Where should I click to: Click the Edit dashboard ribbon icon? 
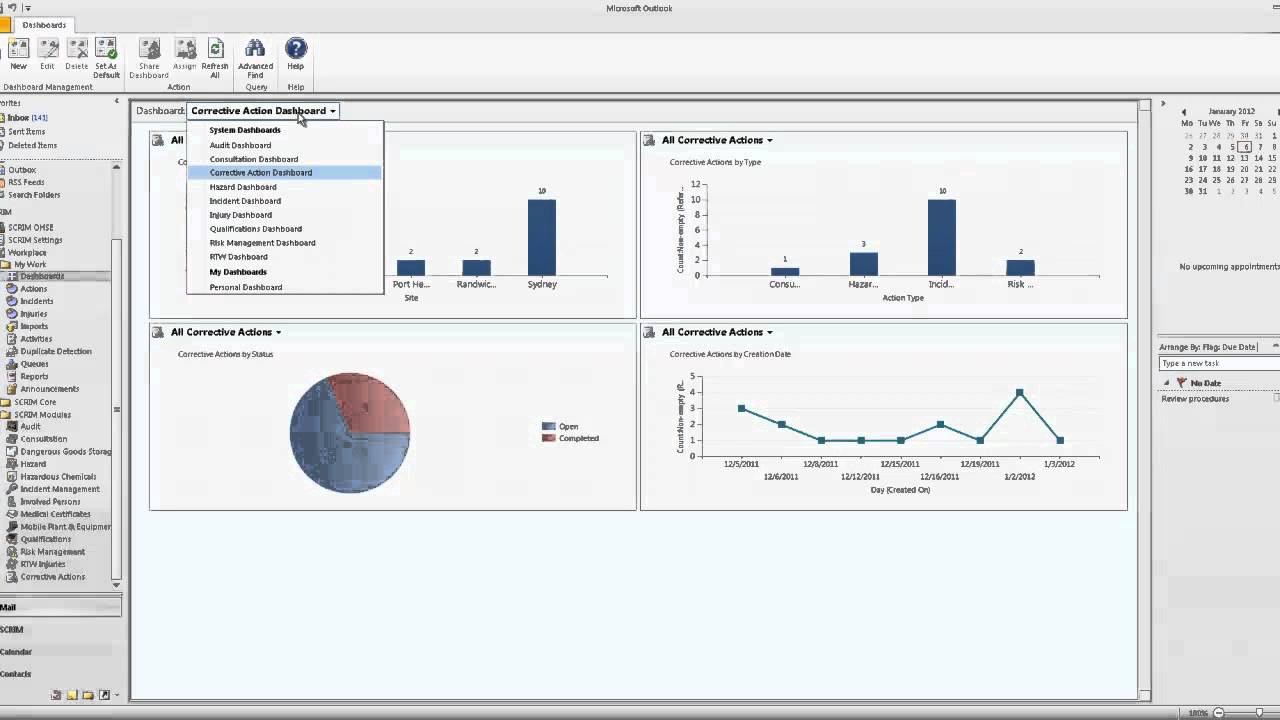47,49
